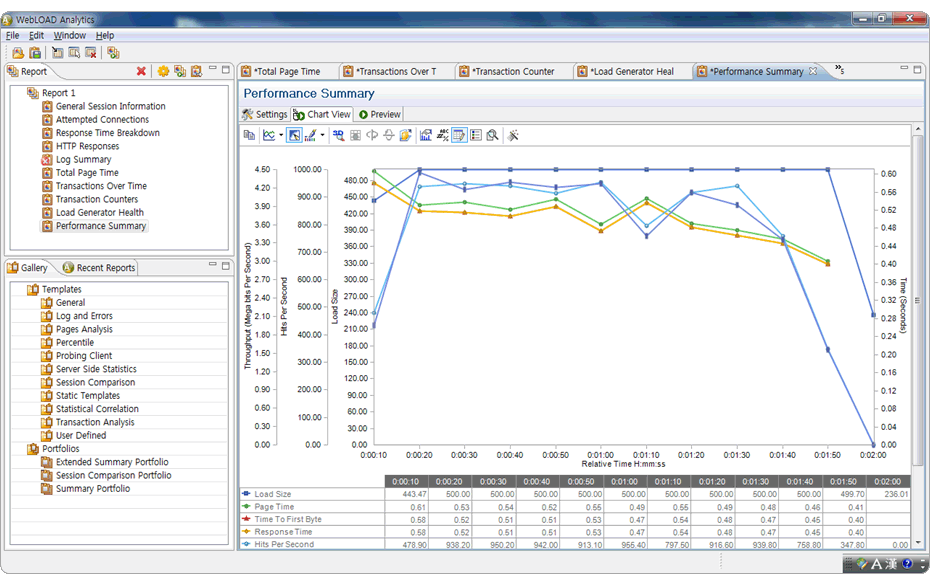Click the run report icon beside the gear
The width and height of the screenshot is (931, 575).
180,71
